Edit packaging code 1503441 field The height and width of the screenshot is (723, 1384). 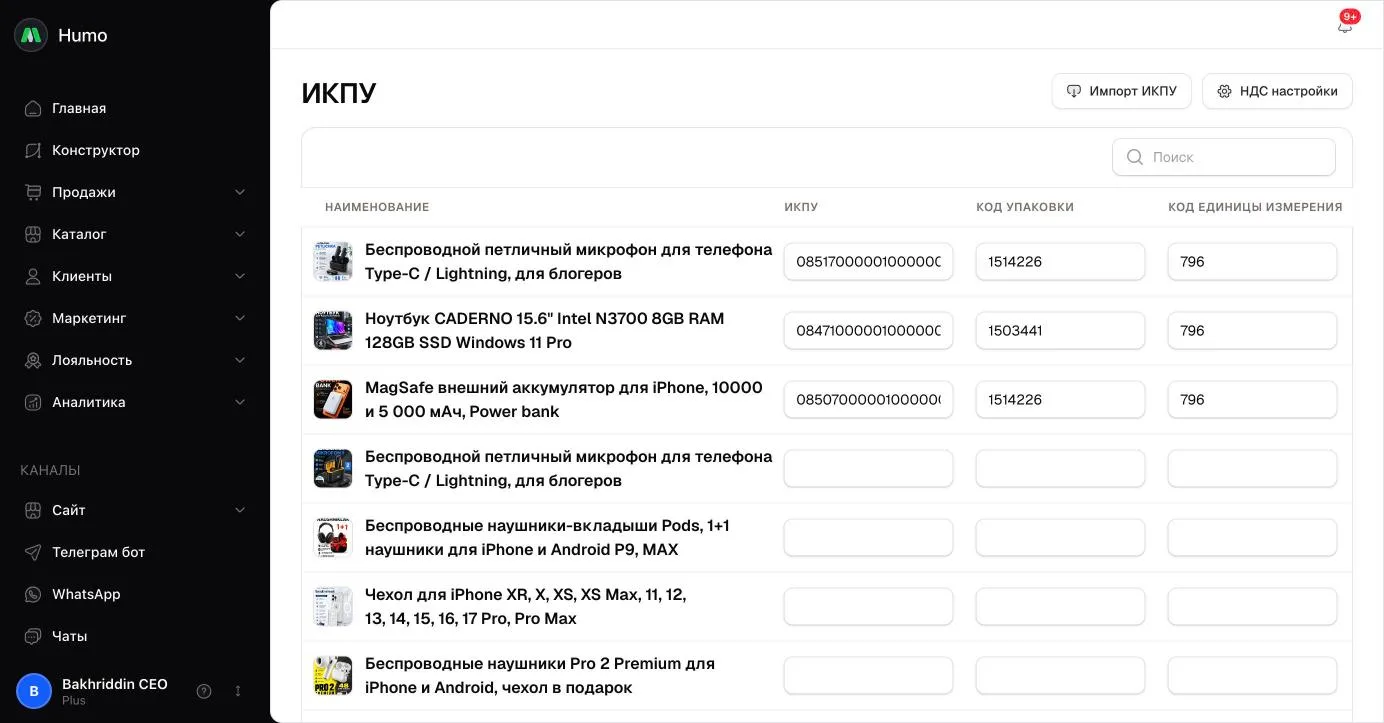pos(1060,330)
